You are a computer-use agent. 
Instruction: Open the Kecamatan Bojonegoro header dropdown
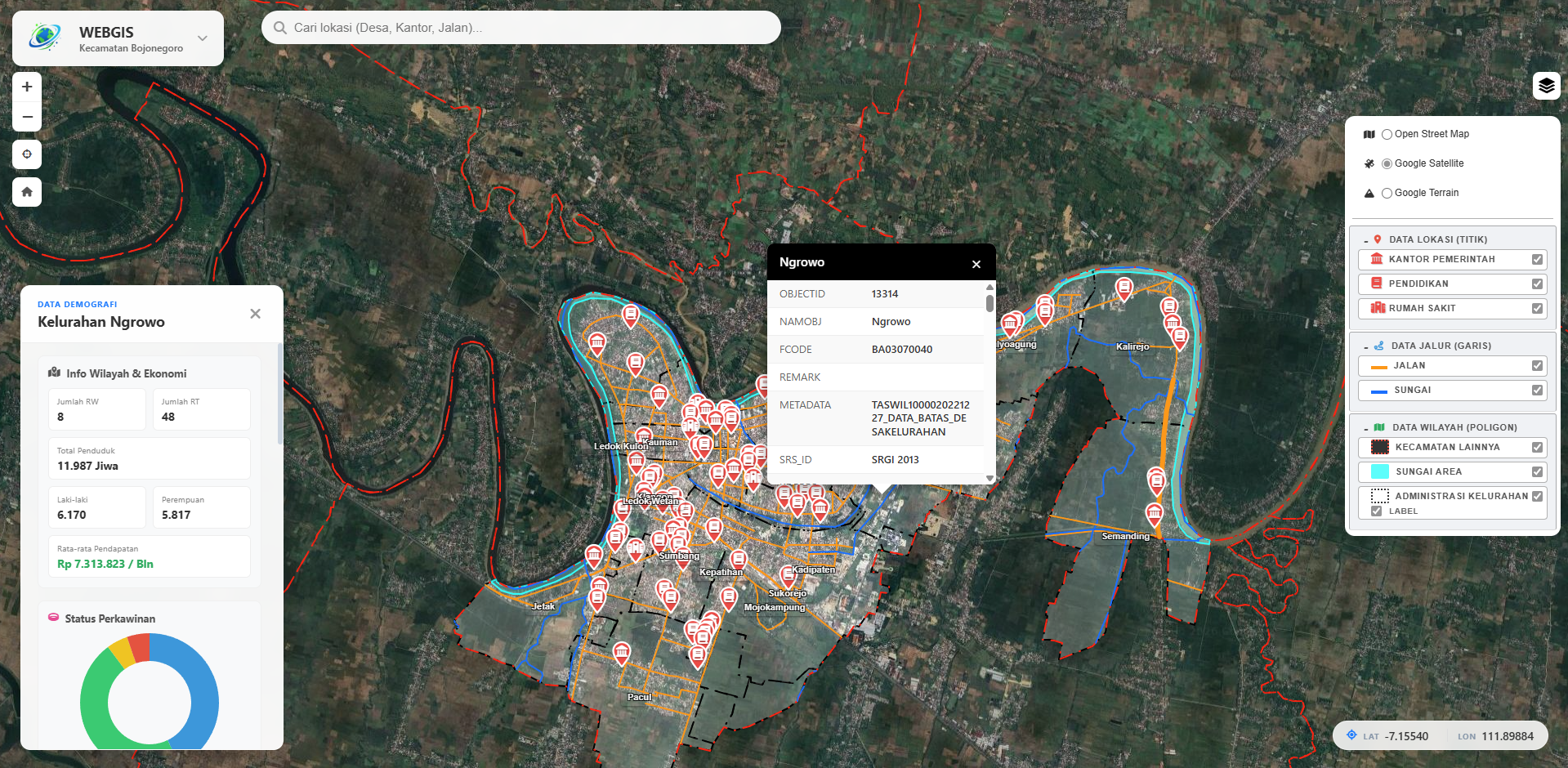pos(202,38)
